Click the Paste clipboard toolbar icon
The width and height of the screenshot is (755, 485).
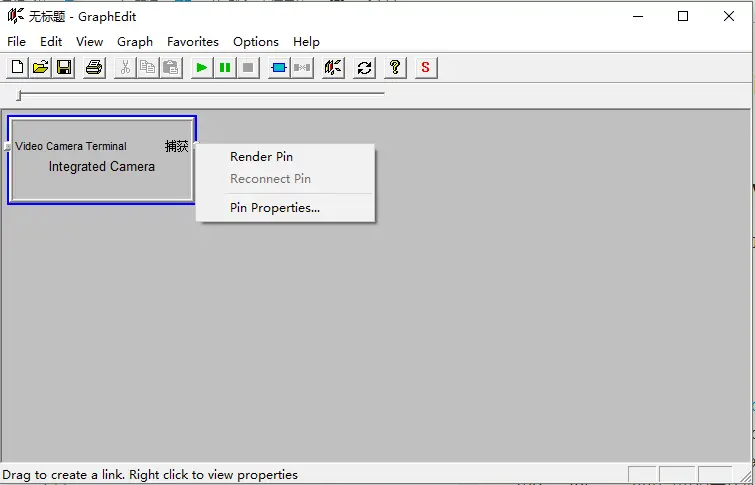(x=171, y=67)
